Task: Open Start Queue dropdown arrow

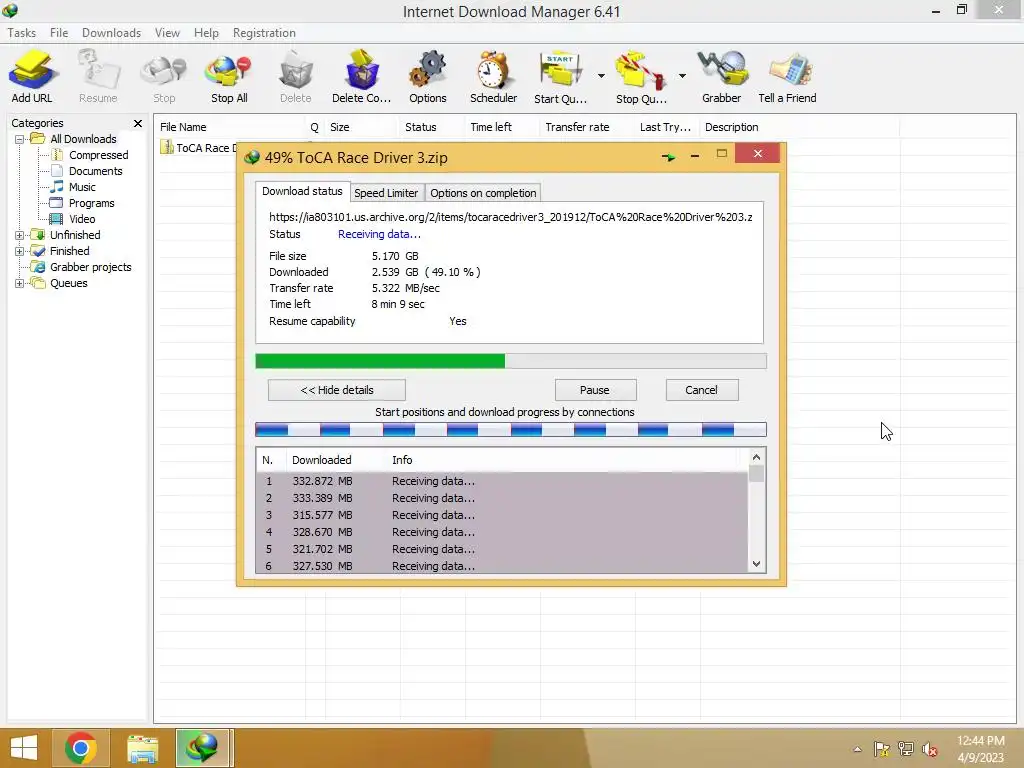Action: [601, 76]
